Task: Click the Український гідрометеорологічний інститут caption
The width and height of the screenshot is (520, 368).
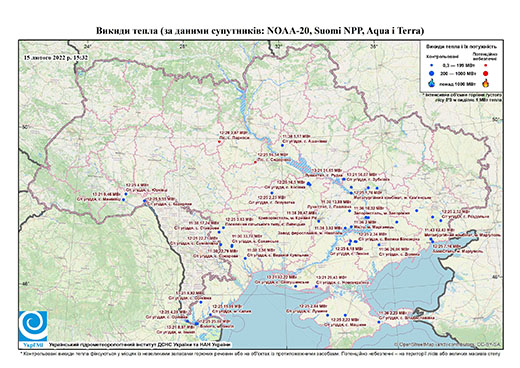Action: (140, 344)
